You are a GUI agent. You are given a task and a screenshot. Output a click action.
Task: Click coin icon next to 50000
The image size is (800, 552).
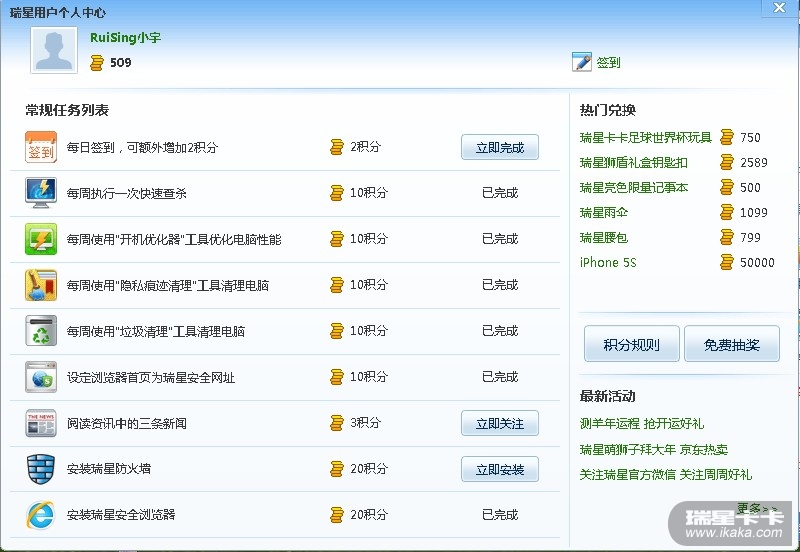[727, 262]
